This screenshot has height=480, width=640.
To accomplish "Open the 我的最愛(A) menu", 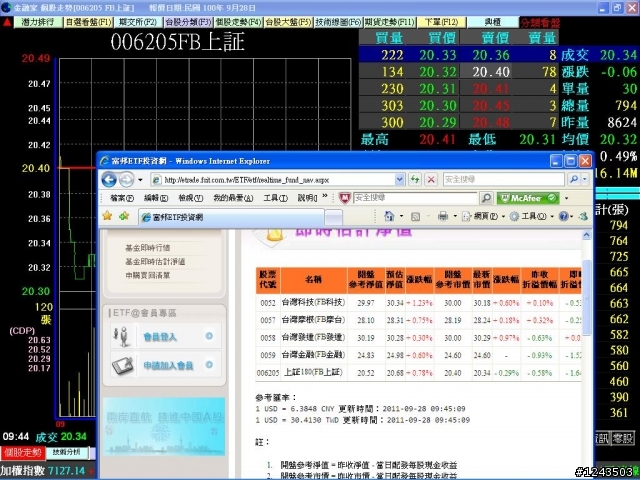I will (x=233, y=198).
